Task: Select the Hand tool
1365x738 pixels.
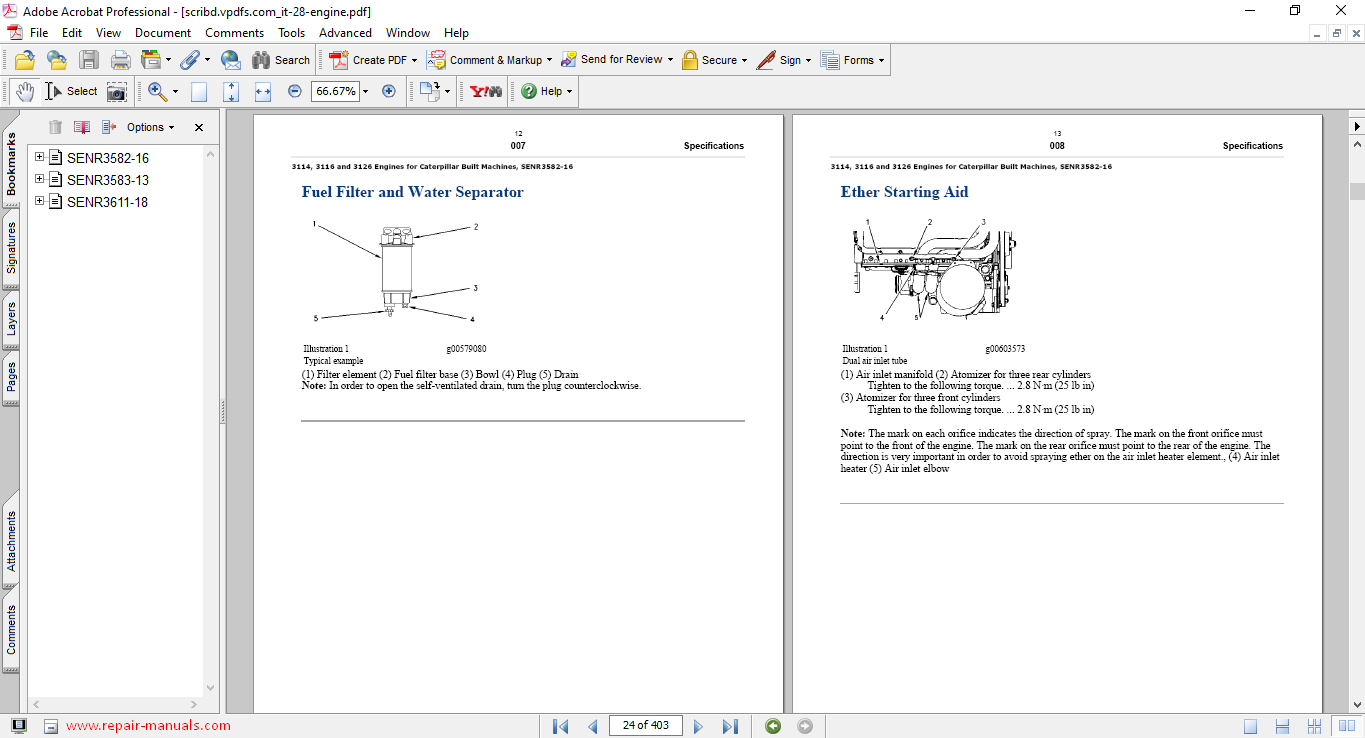Action: pyautogui.click(x=24, y=91)
